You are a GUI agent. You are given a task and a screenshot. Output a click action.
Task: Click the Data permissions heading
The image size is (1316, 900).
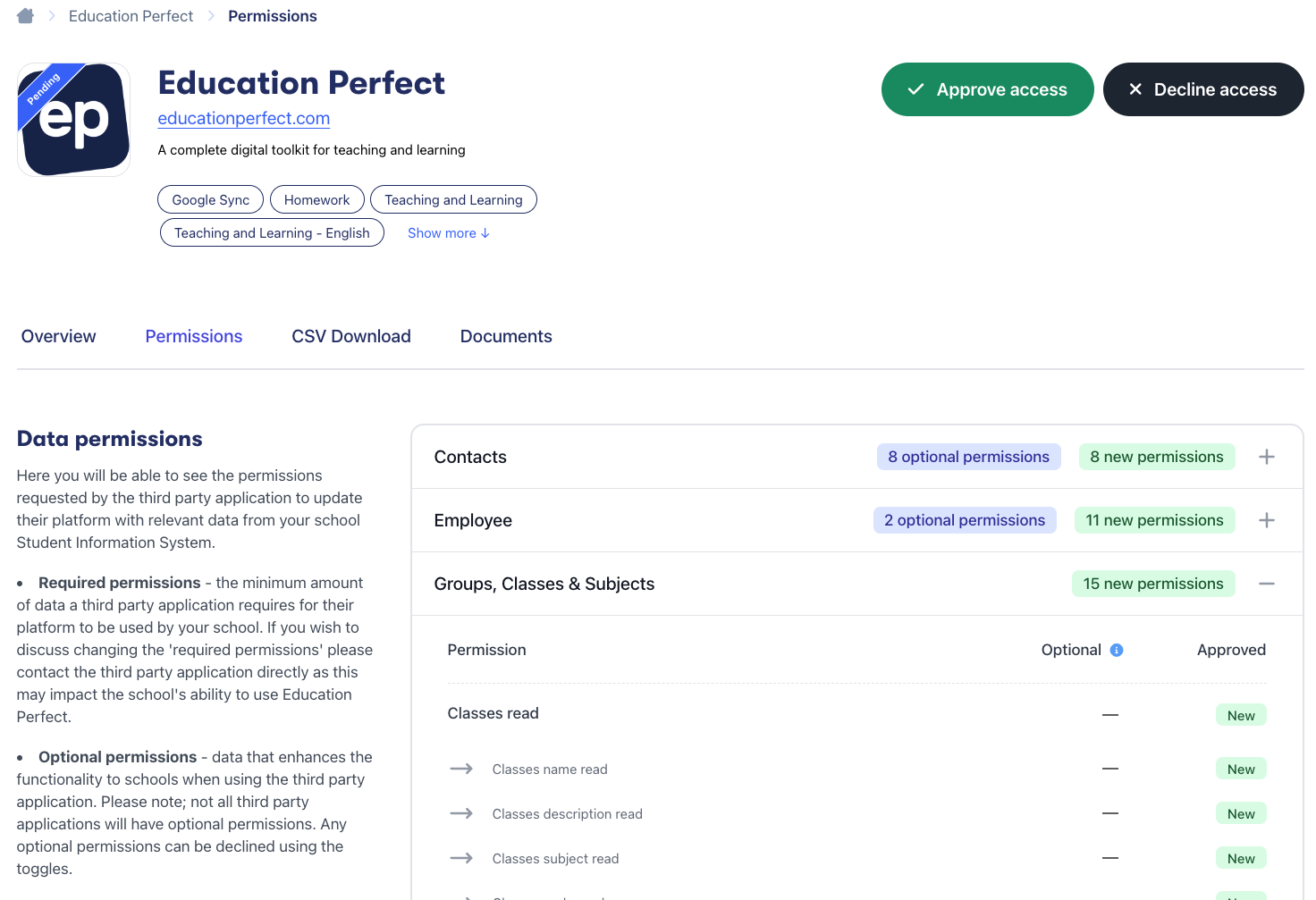click(x=110, y=439)
